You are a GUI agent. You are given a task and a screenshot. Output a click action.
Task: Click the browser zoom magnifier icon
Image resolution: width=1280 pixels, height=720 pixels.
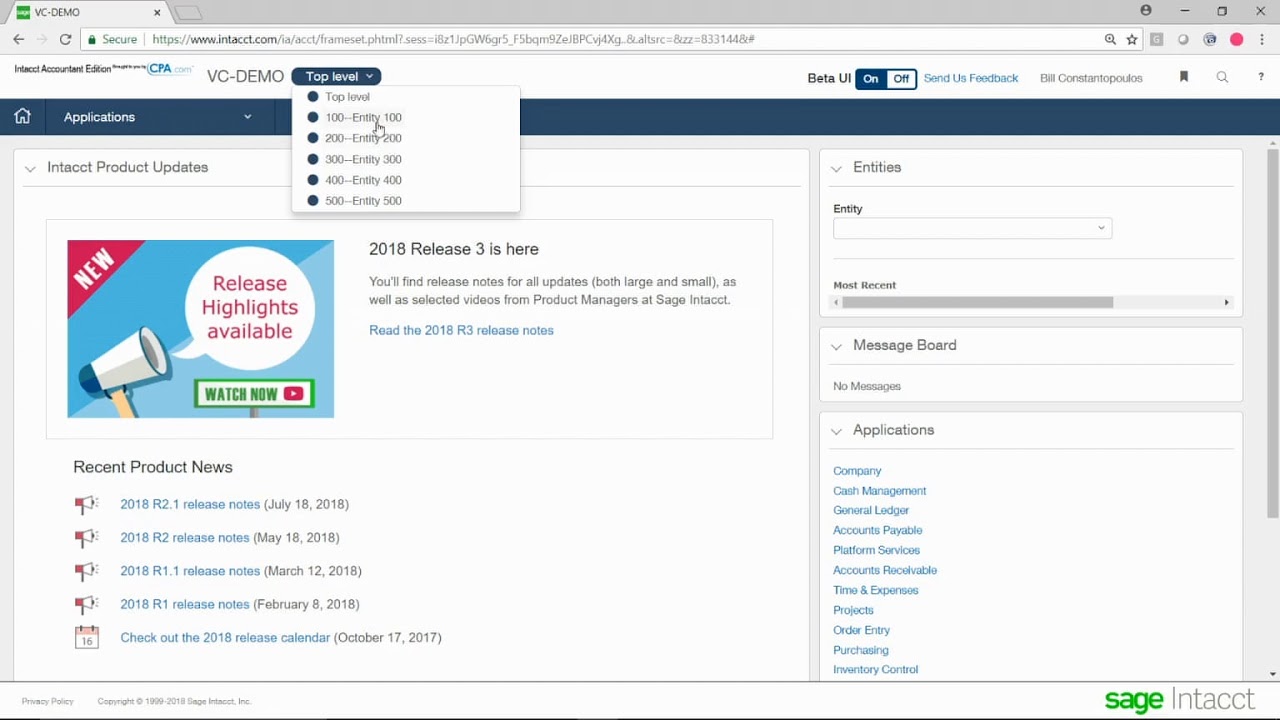click(x=1110, y=39)
